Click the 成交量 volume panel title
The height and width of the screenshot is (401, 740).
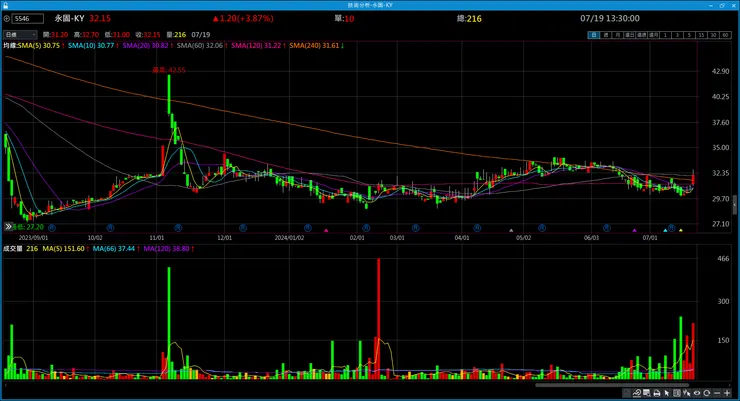pos(13,249)
